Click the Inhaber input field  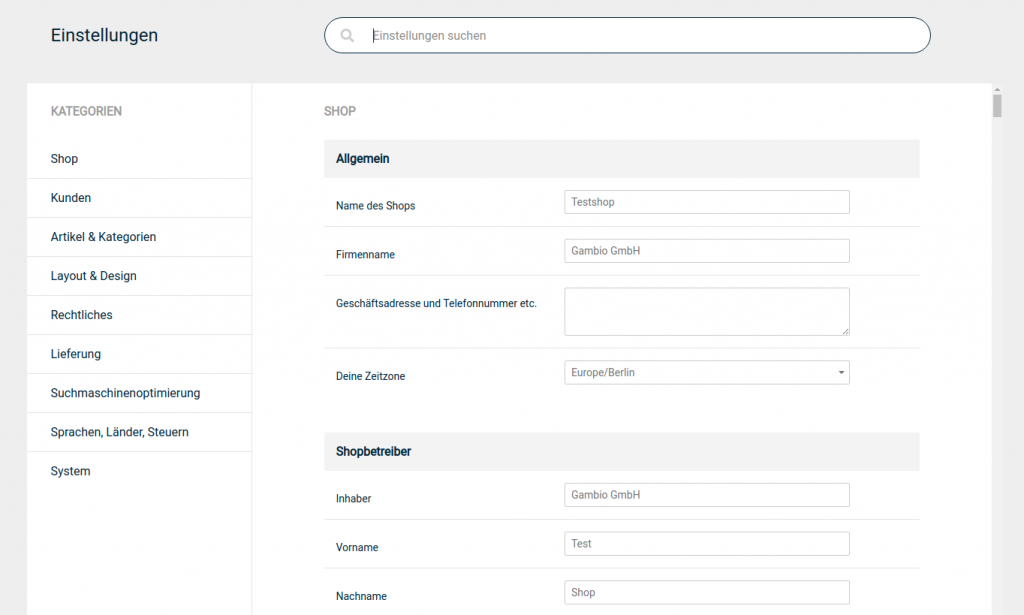[706, 495]
